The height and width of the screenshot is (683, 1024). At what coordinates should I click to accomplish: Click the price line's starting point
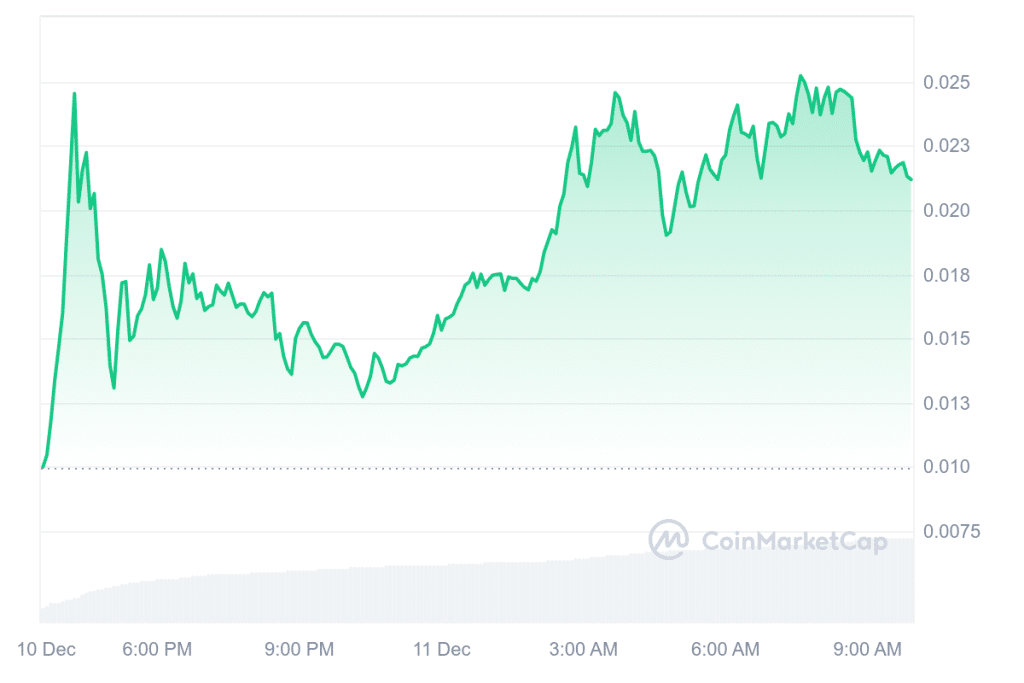click(42, 467)
